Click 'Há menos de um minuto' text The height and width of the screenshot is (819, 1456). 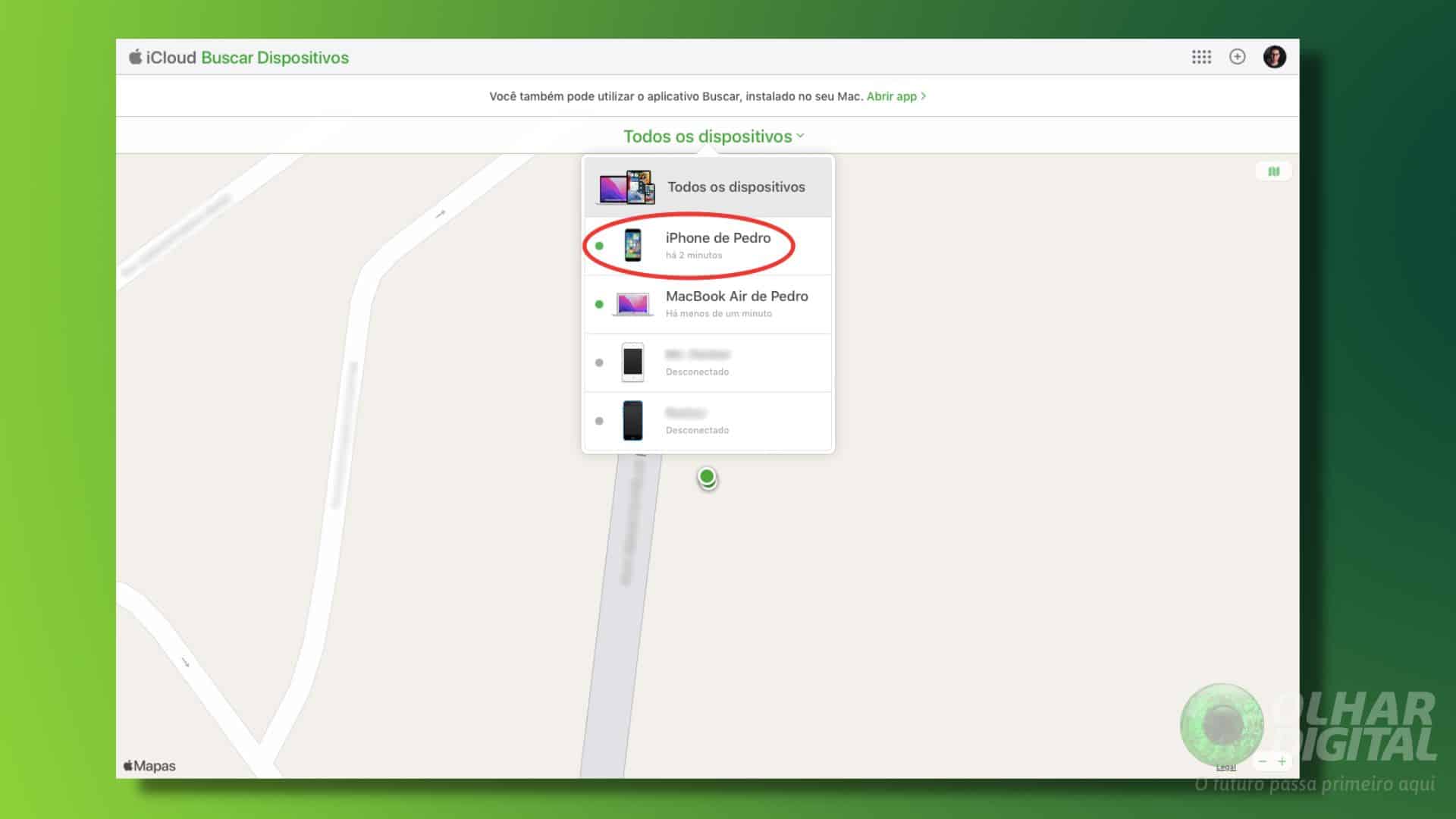(718, 314)
